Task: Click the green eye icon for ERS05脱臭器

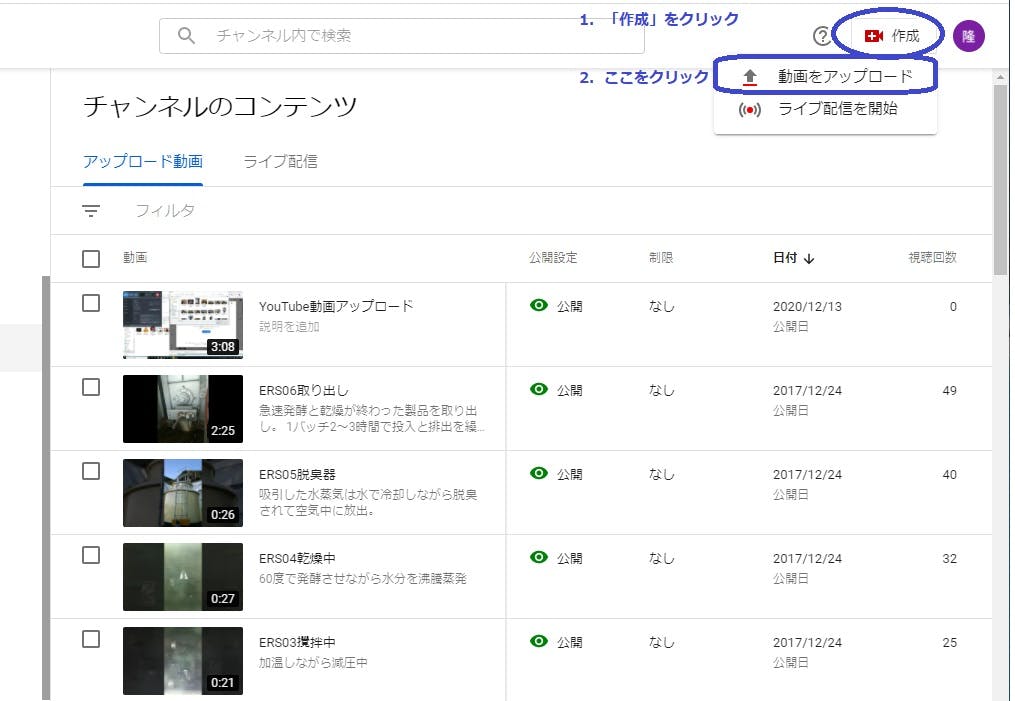Action: pyautogui.click(x=539, y=474)
